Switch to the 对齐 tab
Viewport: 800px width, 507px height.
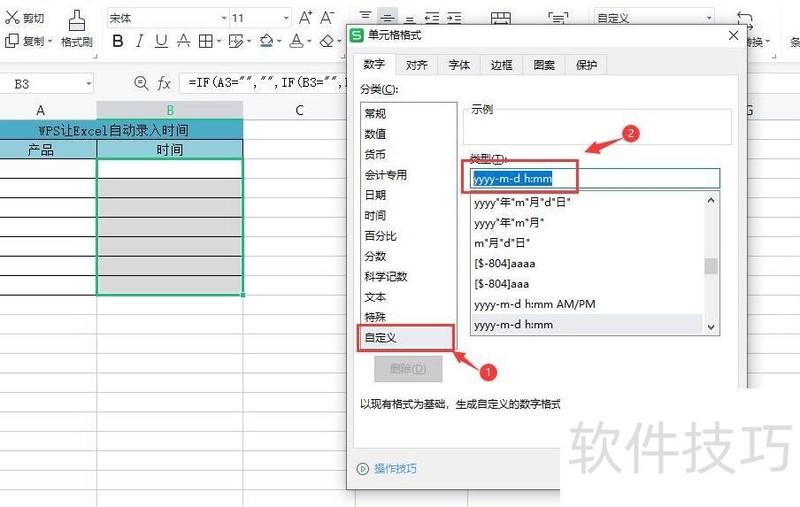417,65
